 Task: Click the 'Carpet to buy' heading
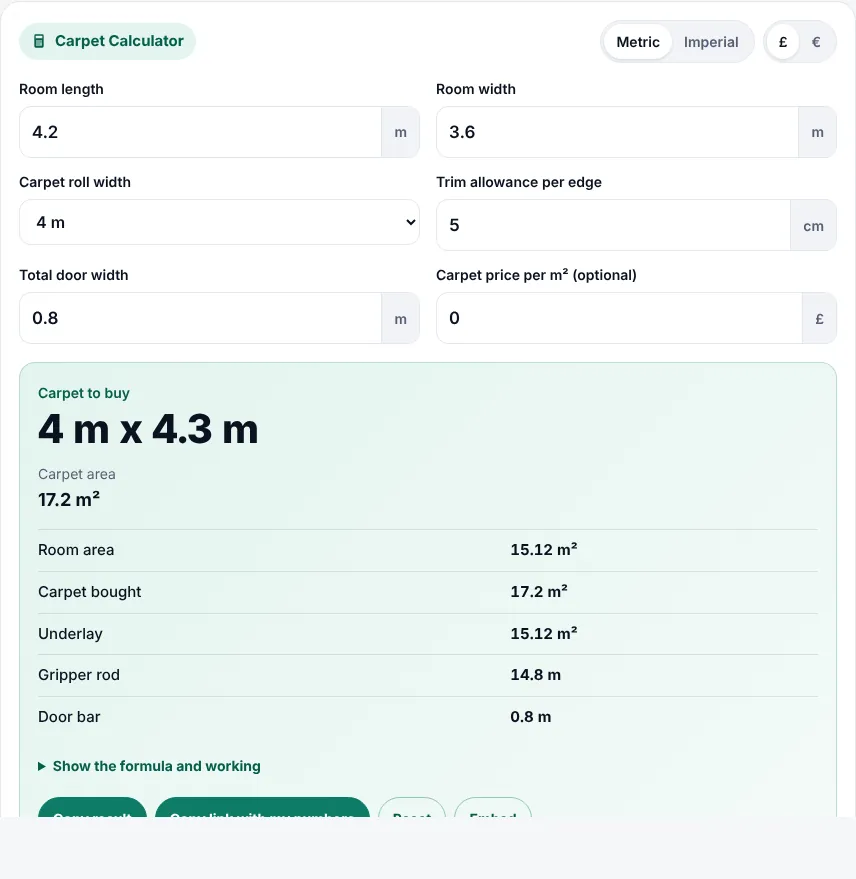point(84,393)
